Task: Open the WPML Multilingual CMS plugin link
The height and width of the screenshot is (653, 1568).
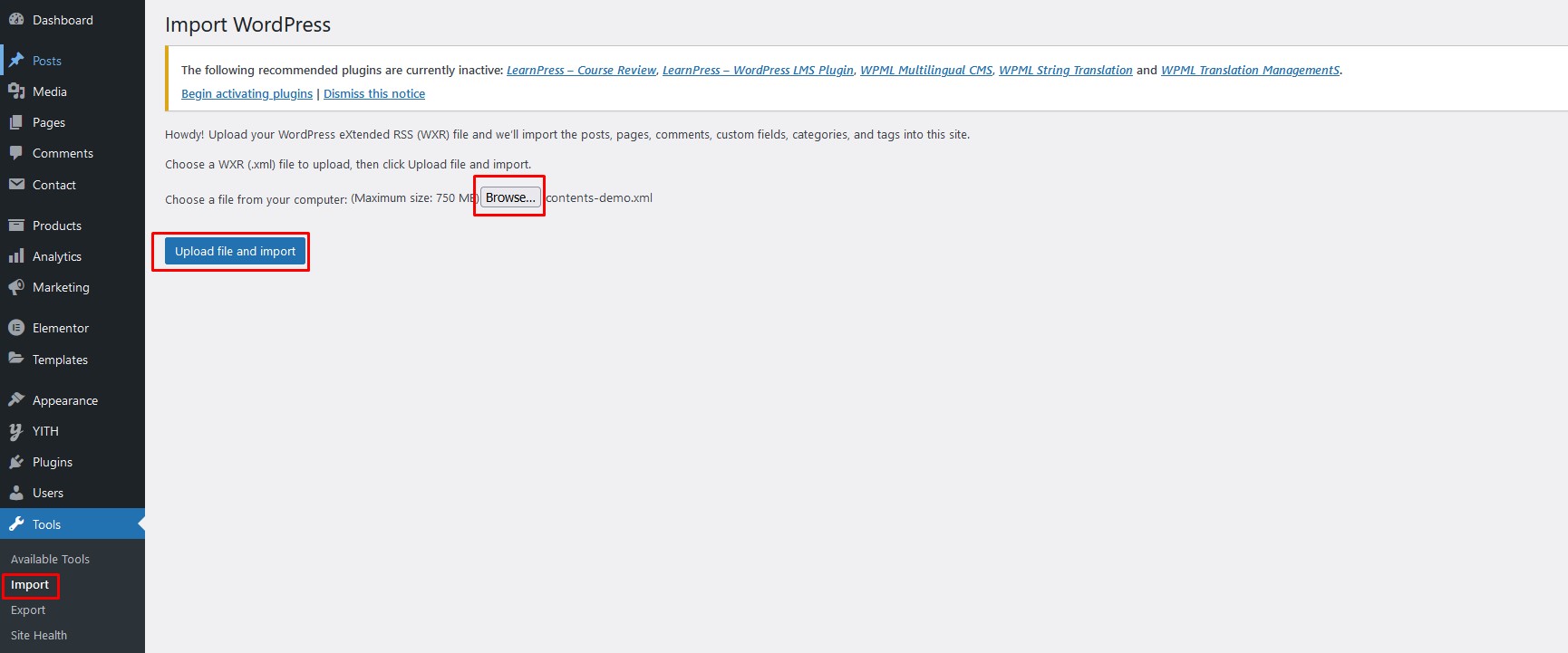Action: (925, 71)
